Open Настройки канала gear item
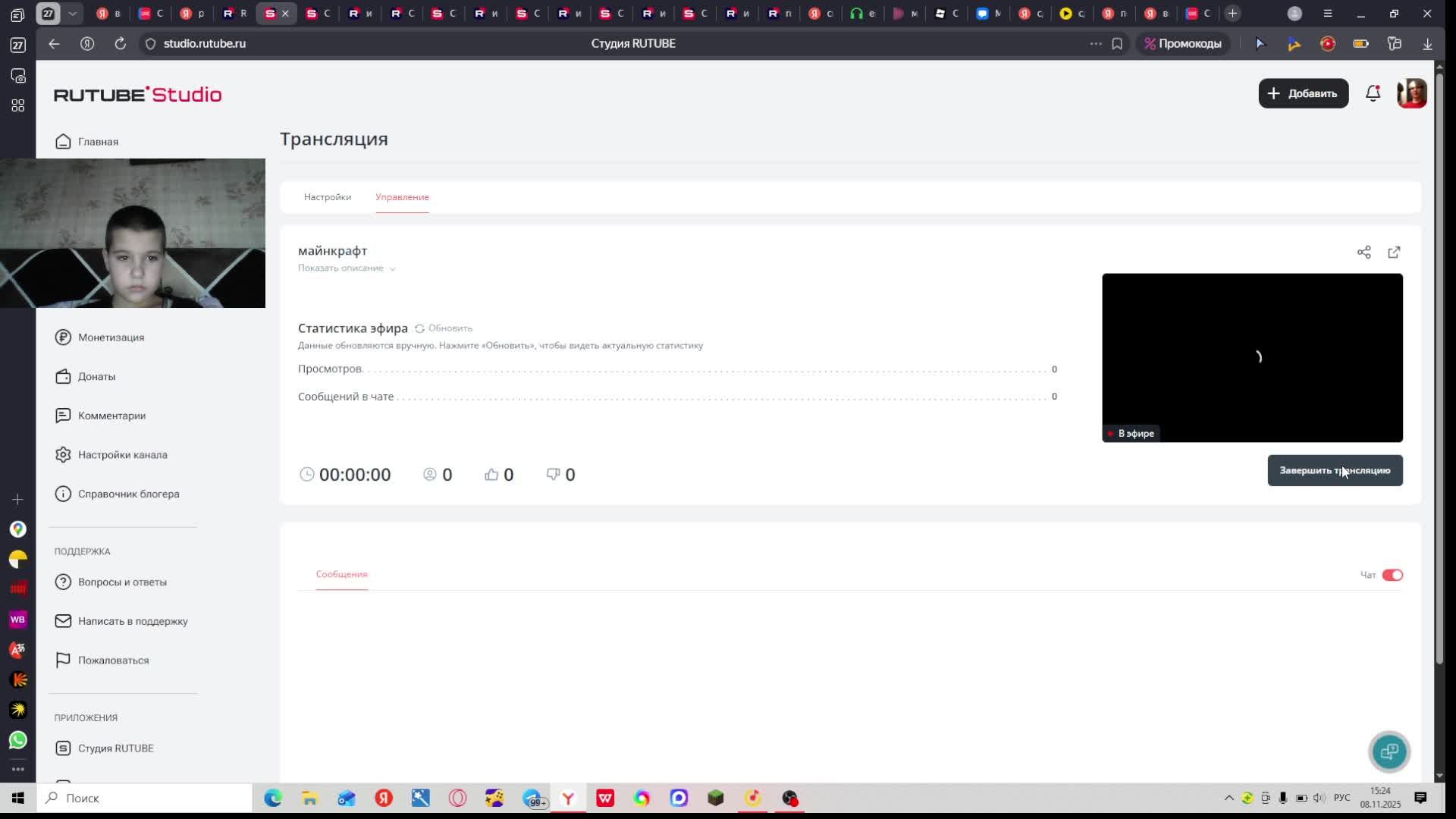The image size is (1456, 819). (x=122, y=455)
